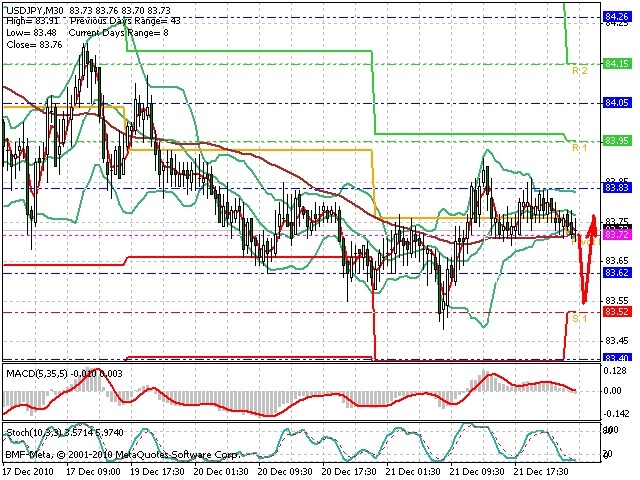Click the '17 Dec 09:00' time label

tap(93, 471)
